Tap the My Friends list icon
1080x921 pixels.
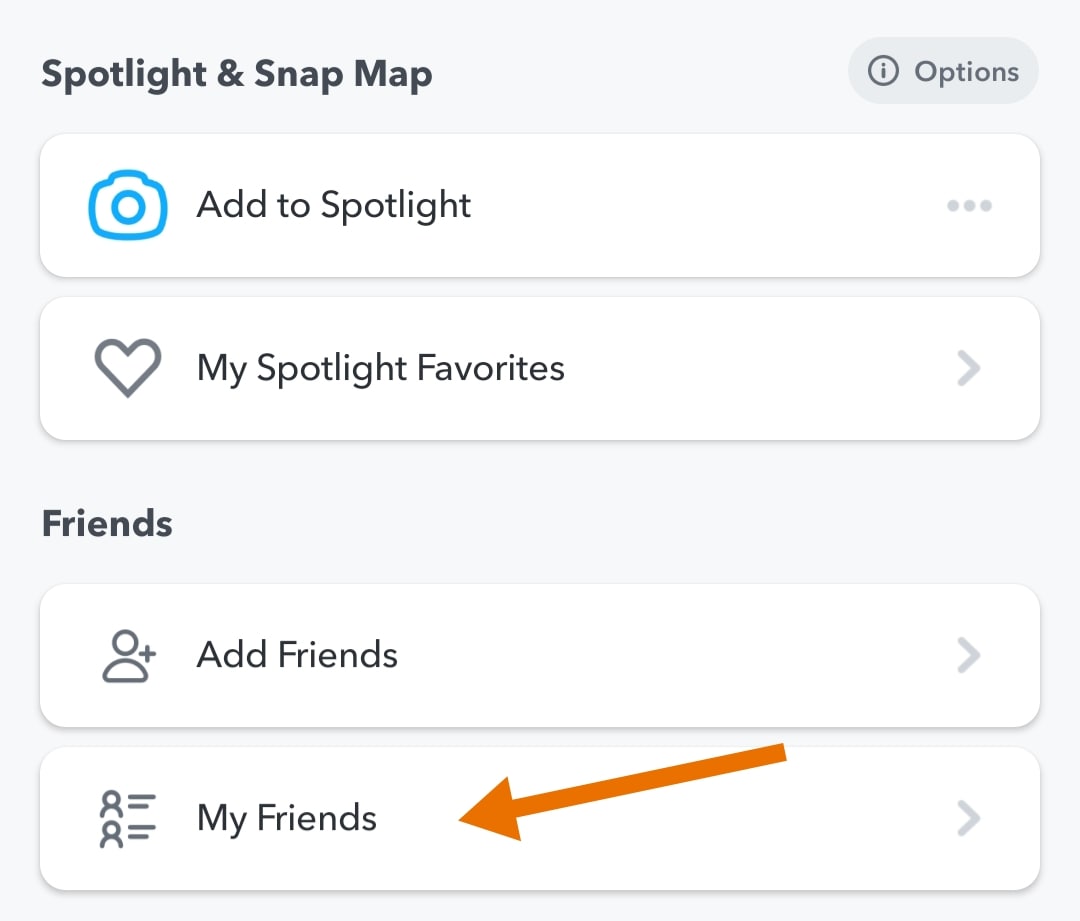click(x=128, y=819)
